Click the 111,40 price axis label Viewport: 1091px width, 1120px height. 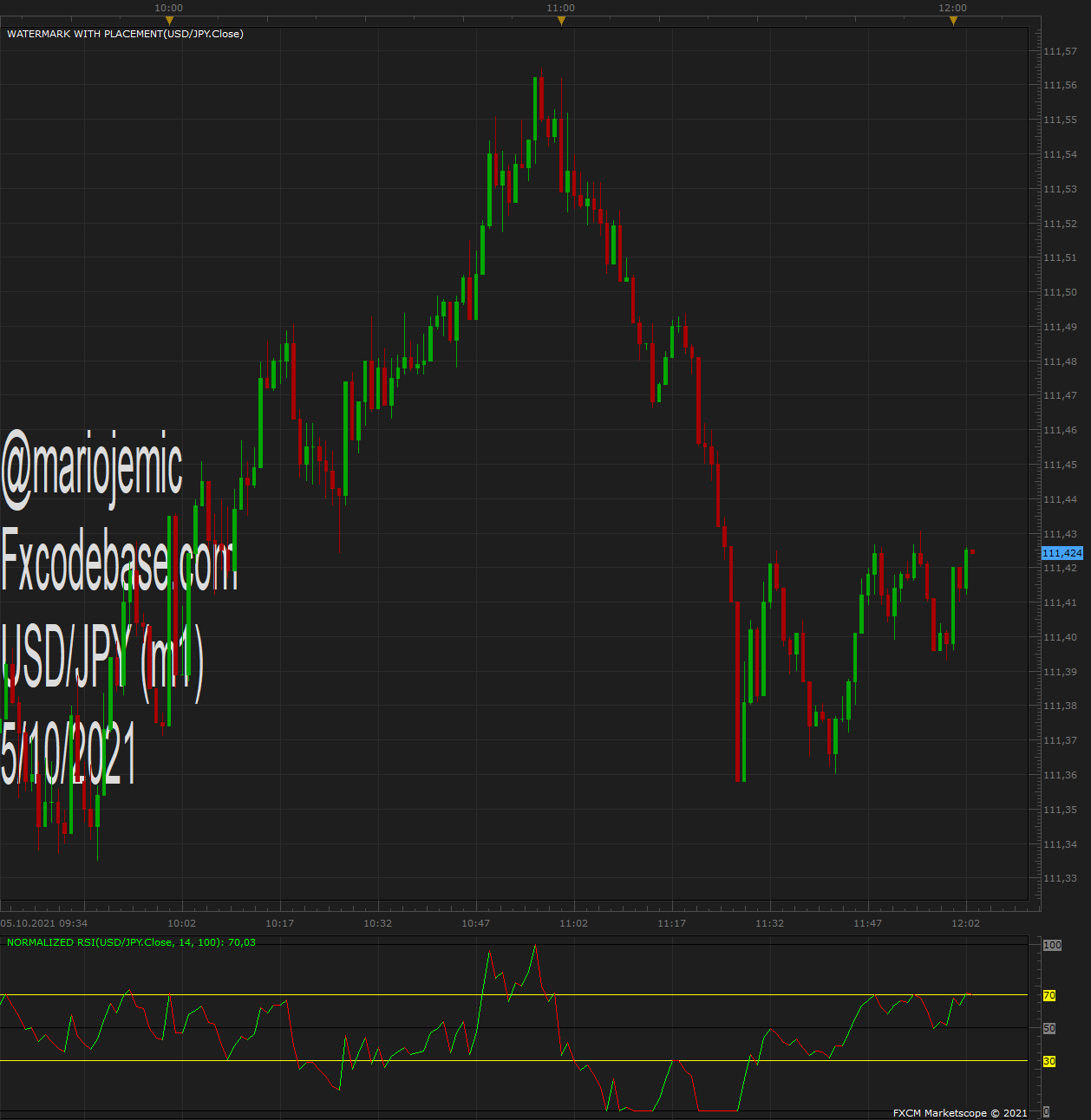(x=1060, y=637)
